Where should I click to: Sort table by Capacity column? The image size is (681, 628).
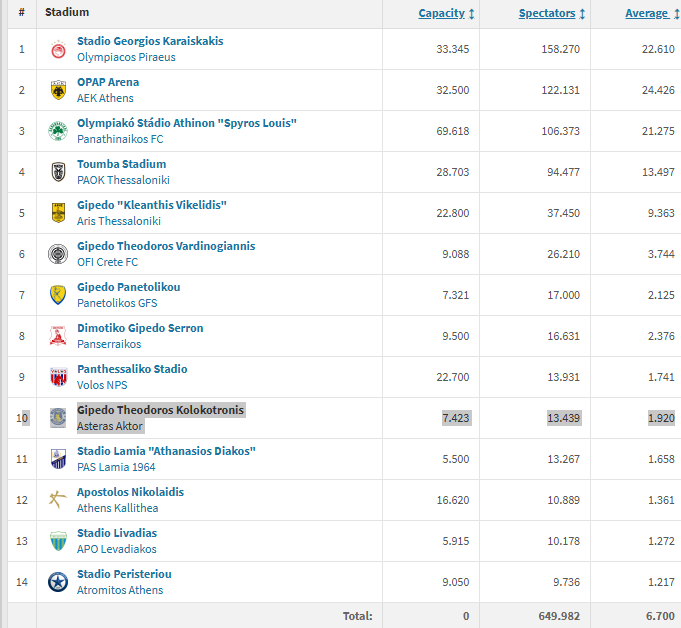tap(441, 13)
